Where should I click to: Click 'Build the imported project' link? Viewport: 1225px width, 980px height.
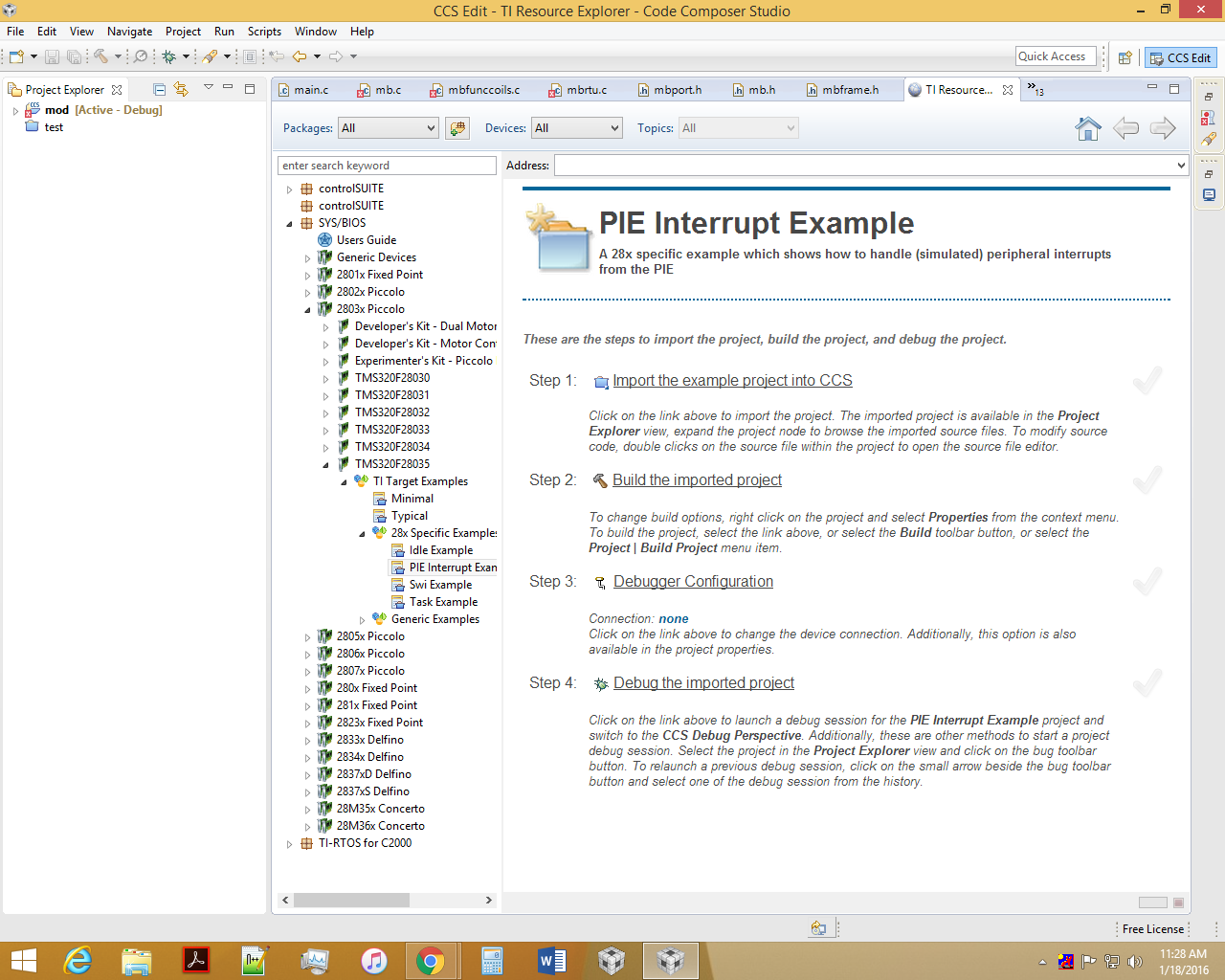click(x=697, y=480)
